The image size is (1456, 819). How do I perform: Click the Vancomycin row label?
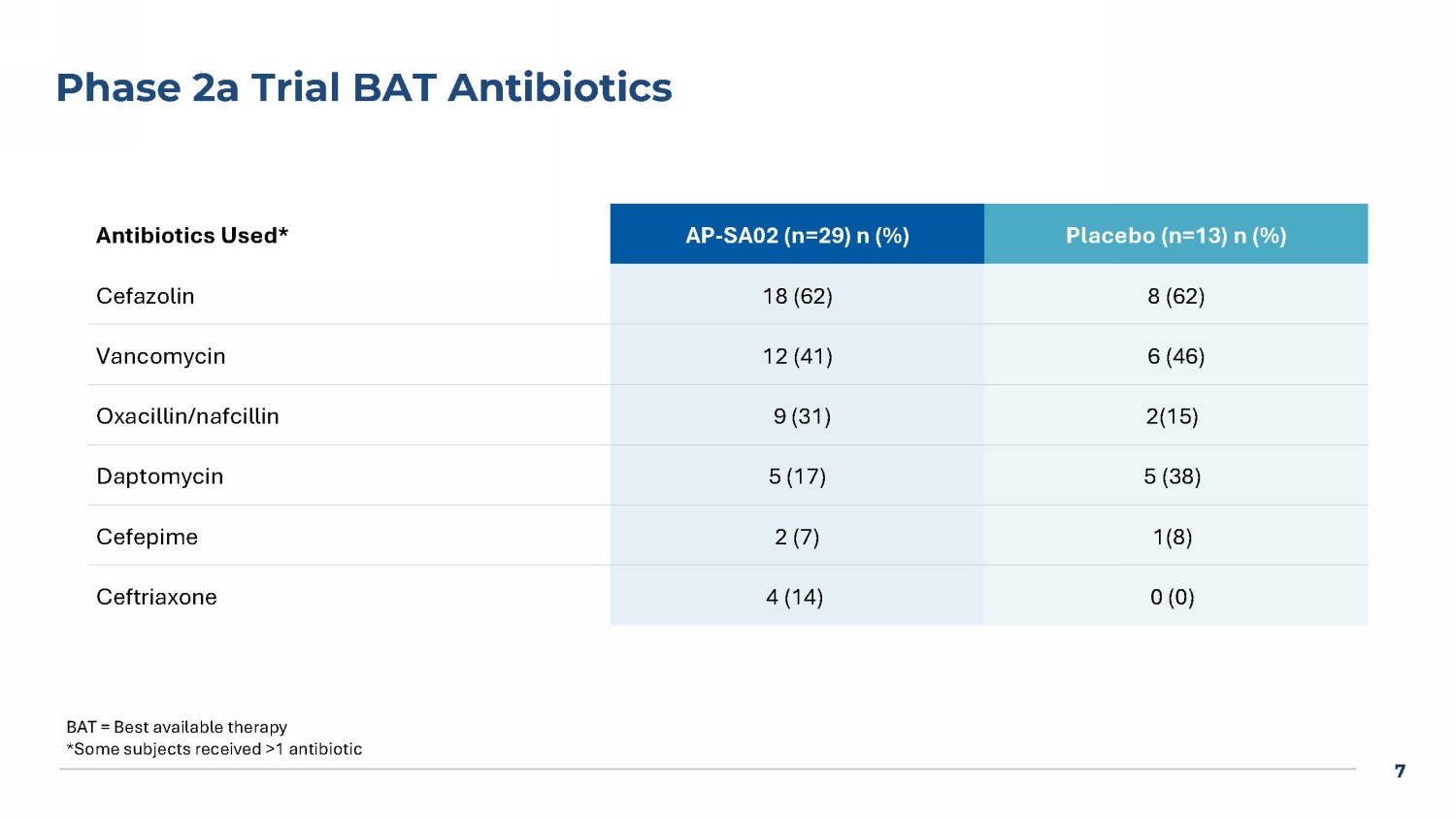coord(161,356)
